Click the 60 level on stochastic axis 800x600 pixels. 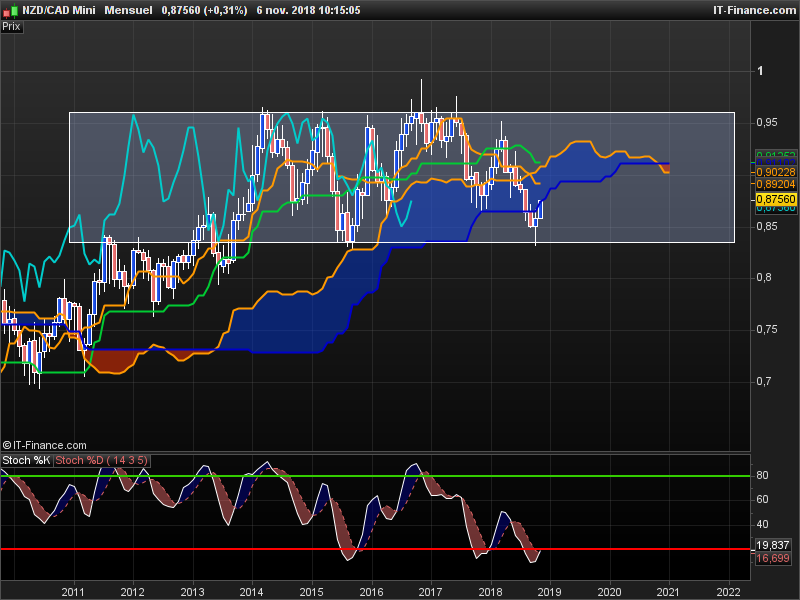(762, 499)
